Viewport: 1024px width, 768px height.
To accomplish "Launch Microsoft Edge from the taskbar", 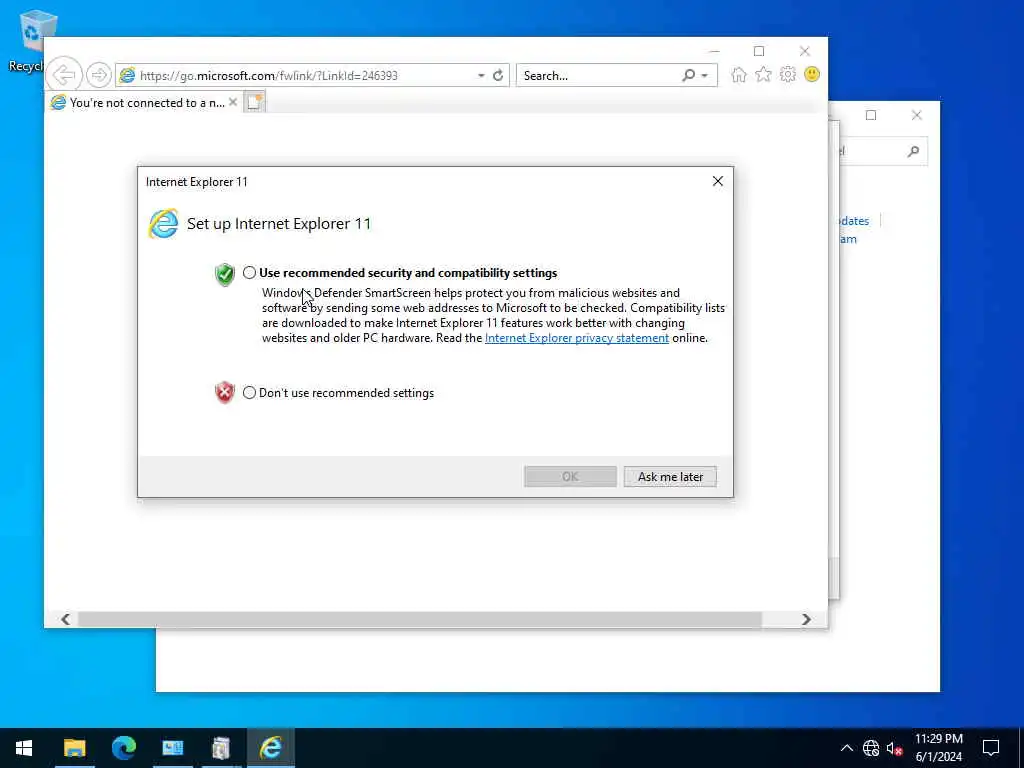I will point(123,748).
